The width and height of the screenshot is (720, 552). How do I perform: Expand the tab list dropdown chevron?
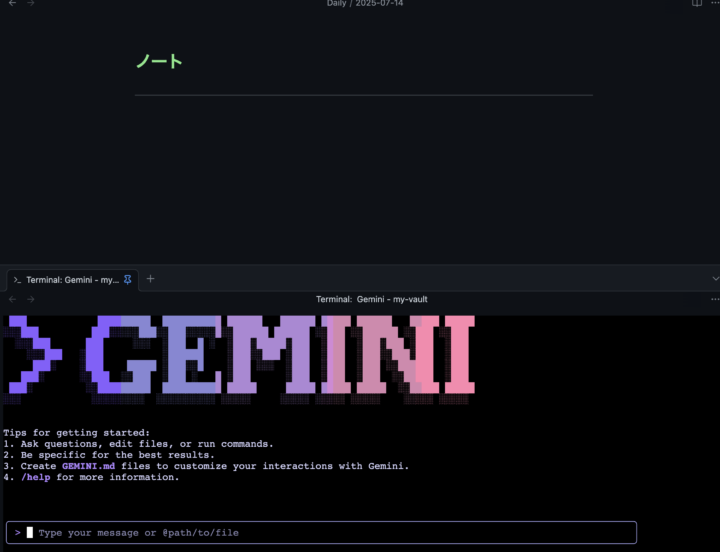[x=715, y=279]
